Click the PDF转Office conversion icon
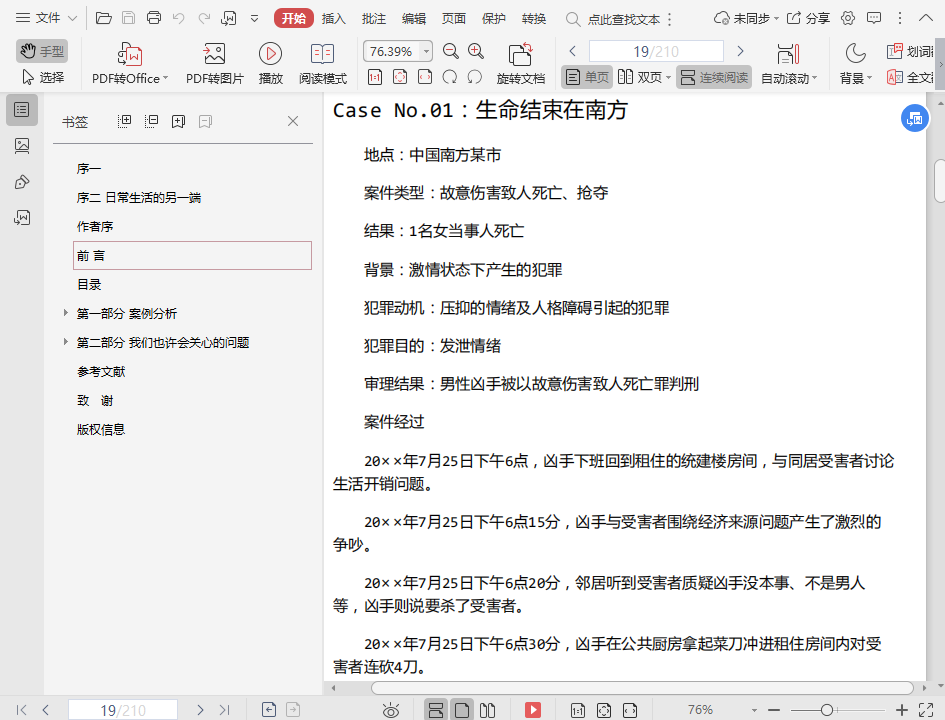This screenshot has width=945, height=720. (x=129, y=54)
